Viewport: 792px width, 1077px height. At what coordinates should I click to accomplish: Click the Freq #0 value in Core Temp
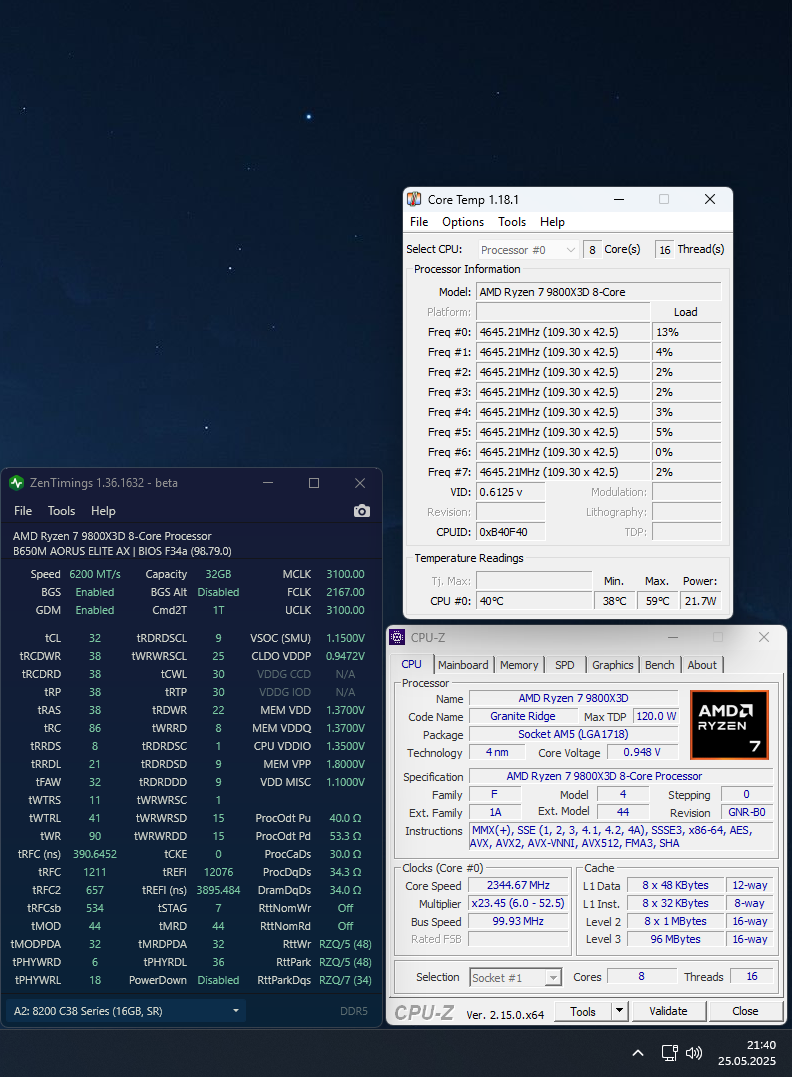point(563,332)
